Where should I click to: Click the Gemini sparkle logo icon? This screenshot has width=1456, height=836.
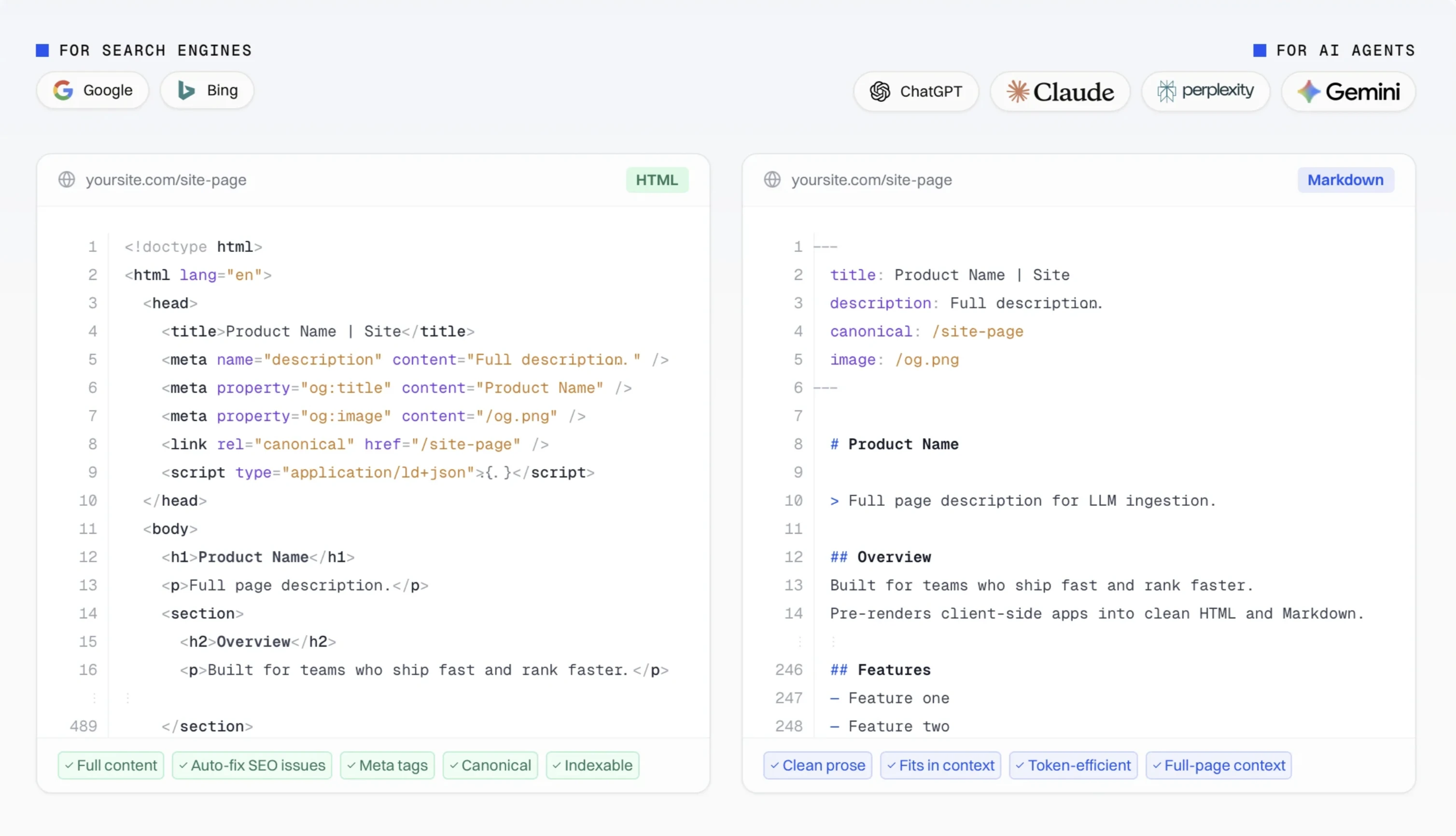[1308, 91]
